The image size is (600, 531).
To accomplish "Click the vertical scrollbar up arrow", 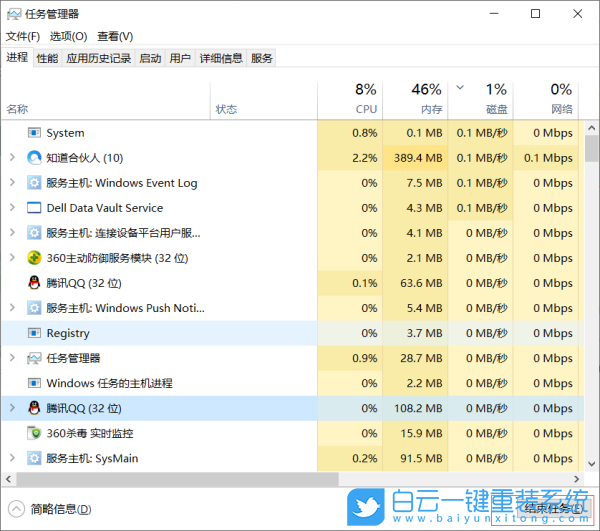I will (x=592, y=128).
